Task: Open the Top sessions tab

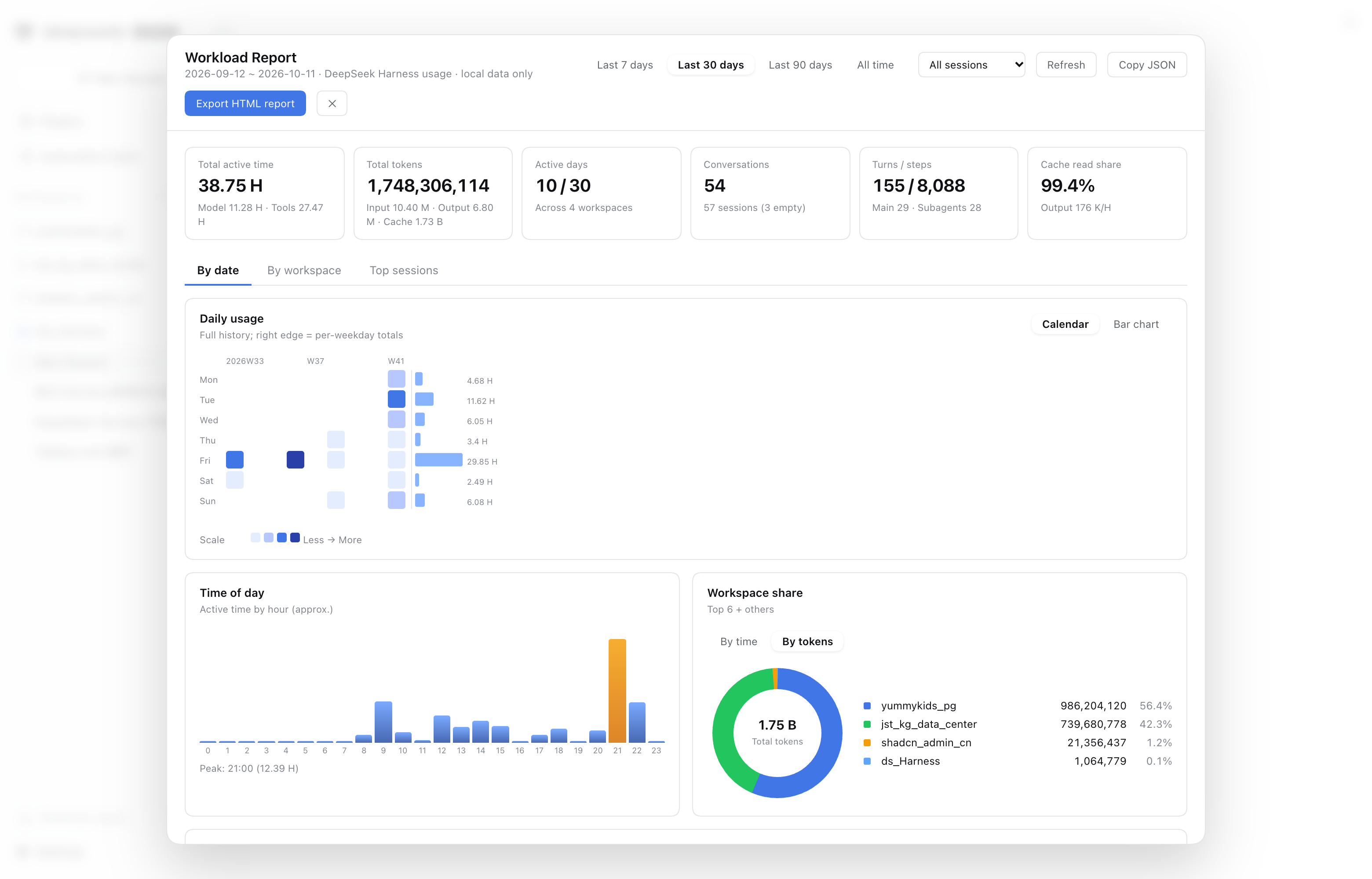Action: click(x=404, y=270)
